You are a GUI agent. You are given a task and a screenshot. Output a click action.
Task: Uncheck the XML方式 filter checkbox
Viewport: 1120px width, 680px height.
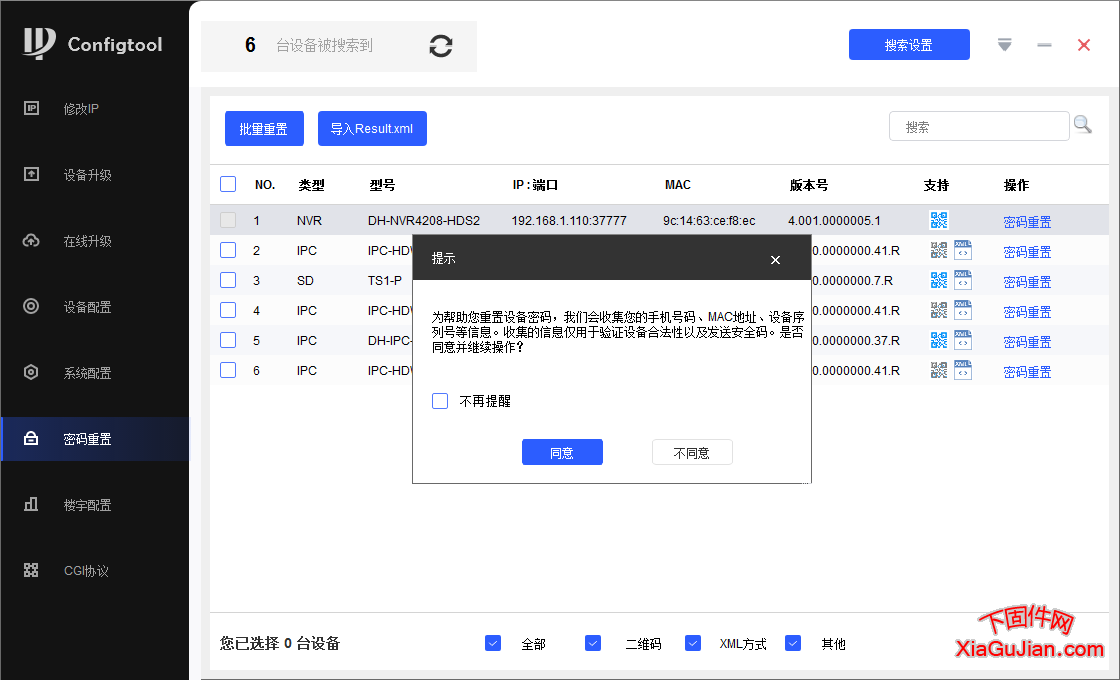pyautogui.click(x=693, y=643)
